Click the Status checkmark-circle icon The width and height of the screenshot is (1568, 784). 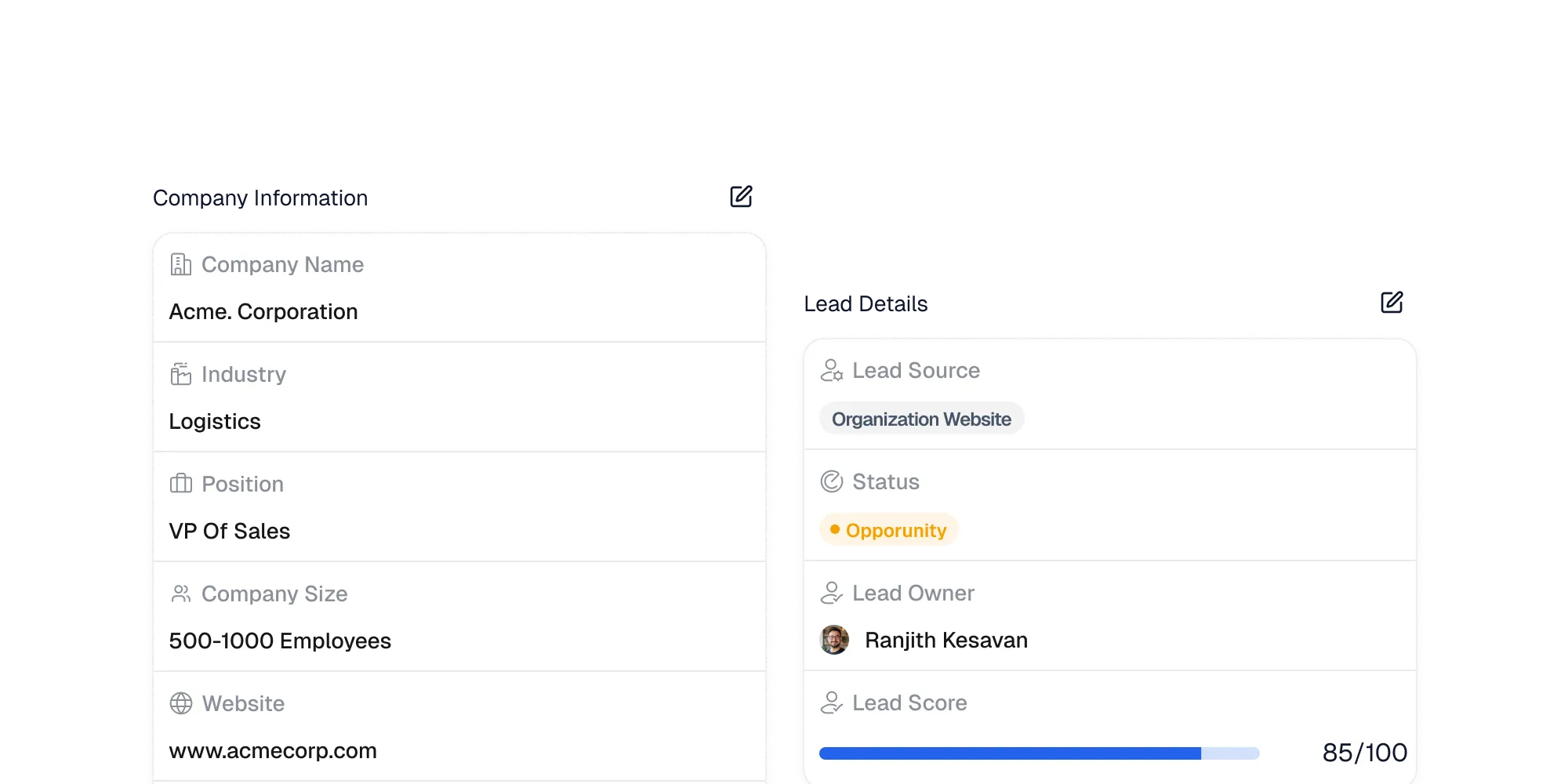point(833,481)
